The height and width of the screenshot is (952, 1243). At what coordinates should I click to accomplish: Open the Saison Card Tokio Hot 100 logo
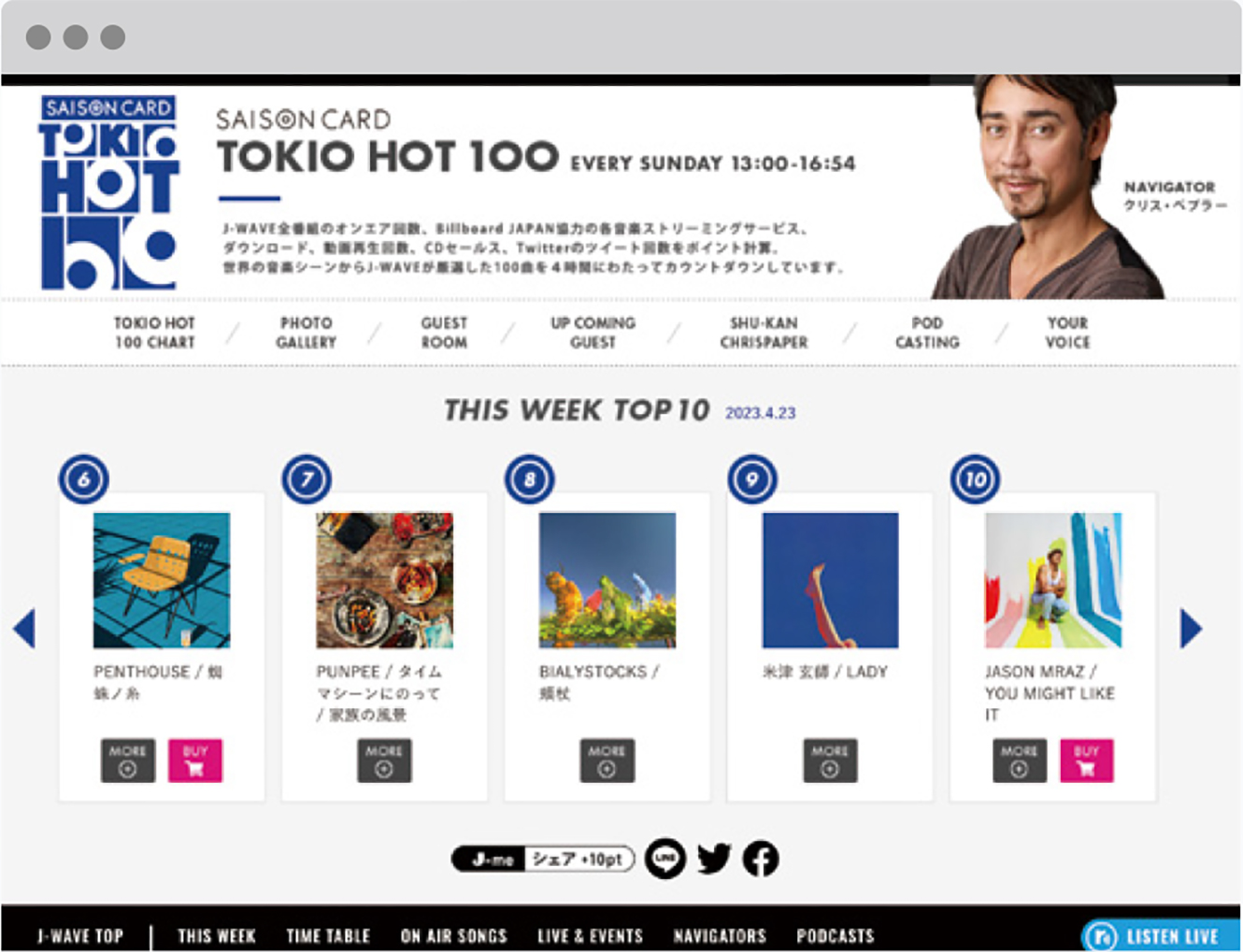(109, 192)
